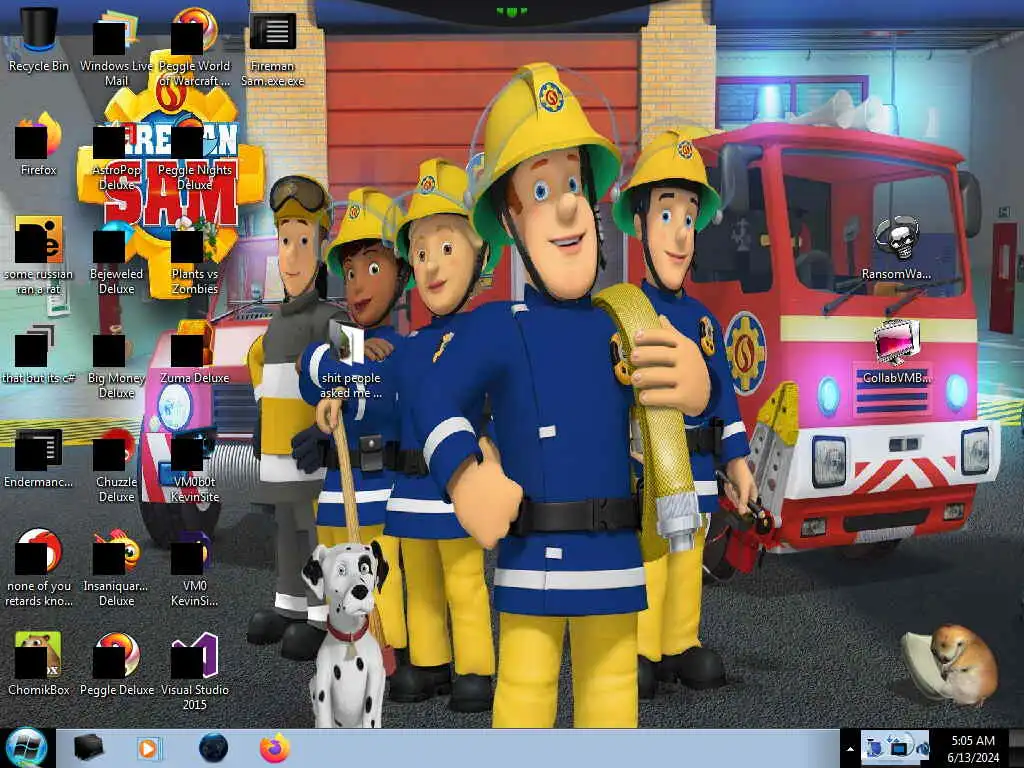Launch Windows Media Player from the taskbar

coord(149,748)
